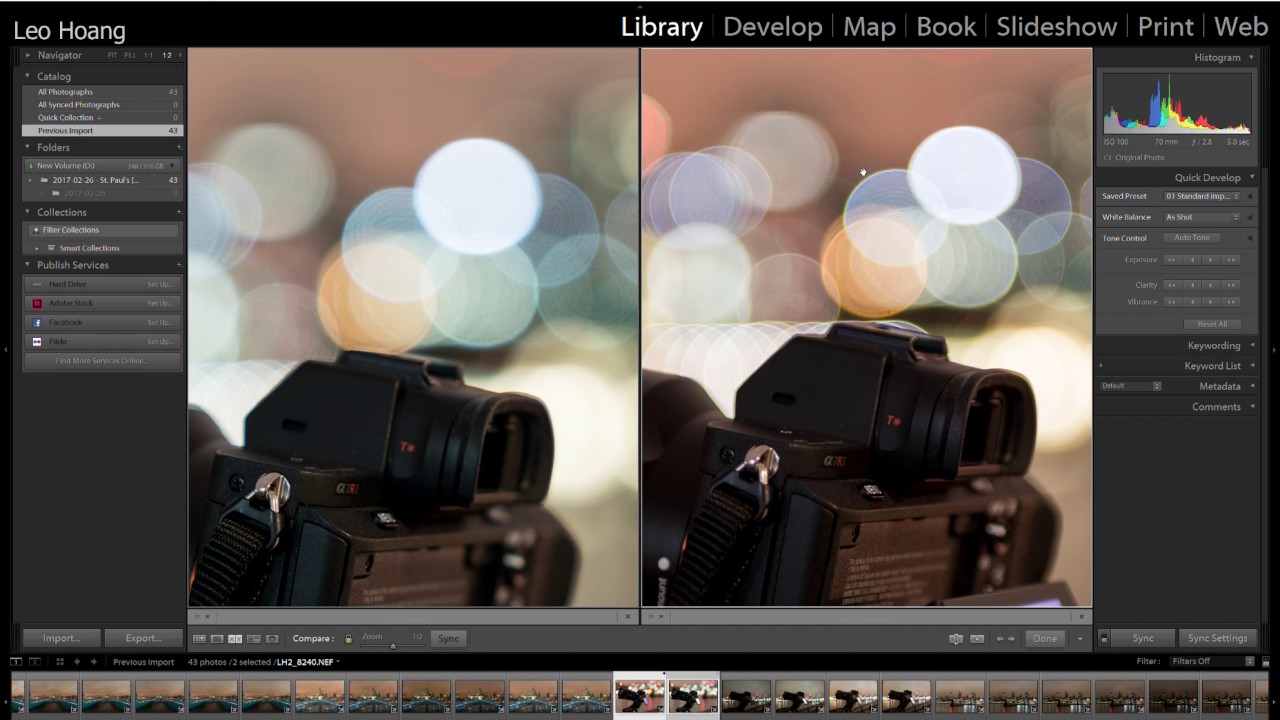1280x720 pixels.
Task: Open the Map module
Action: [x=869, y=27]
